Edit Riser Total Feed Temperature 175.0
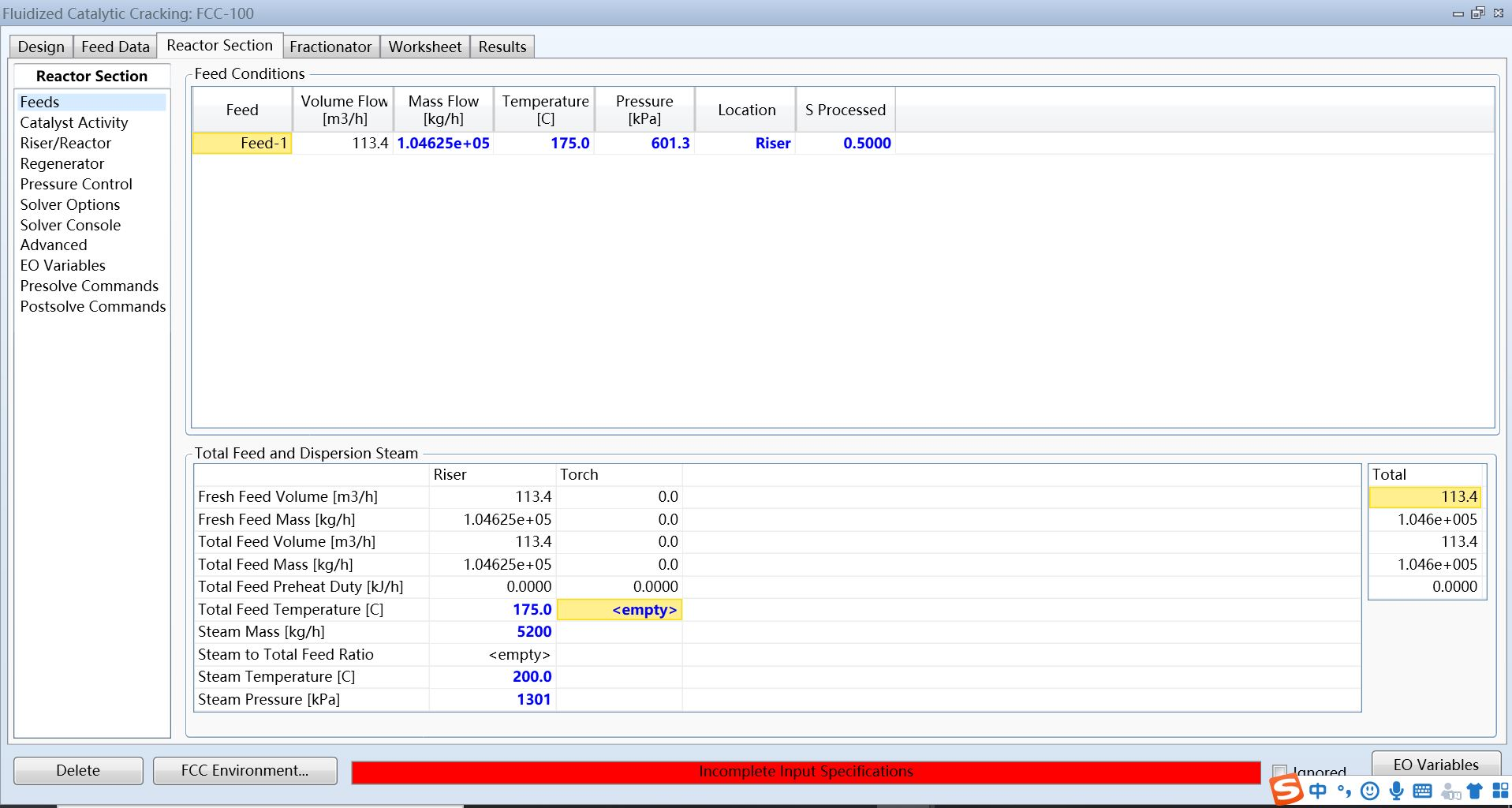Image resolution: width=1512 pixels, height=808 pixels. point(493,609)
